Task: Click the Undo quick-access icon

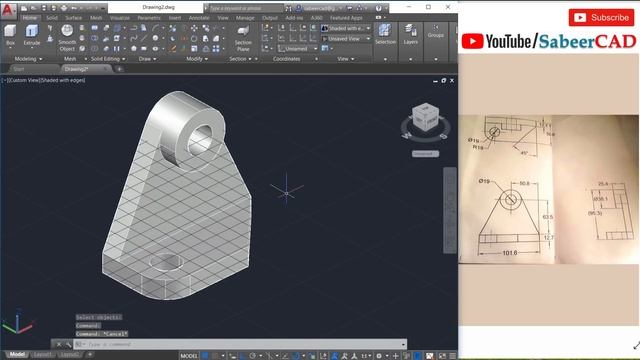Action: (74, 8)
